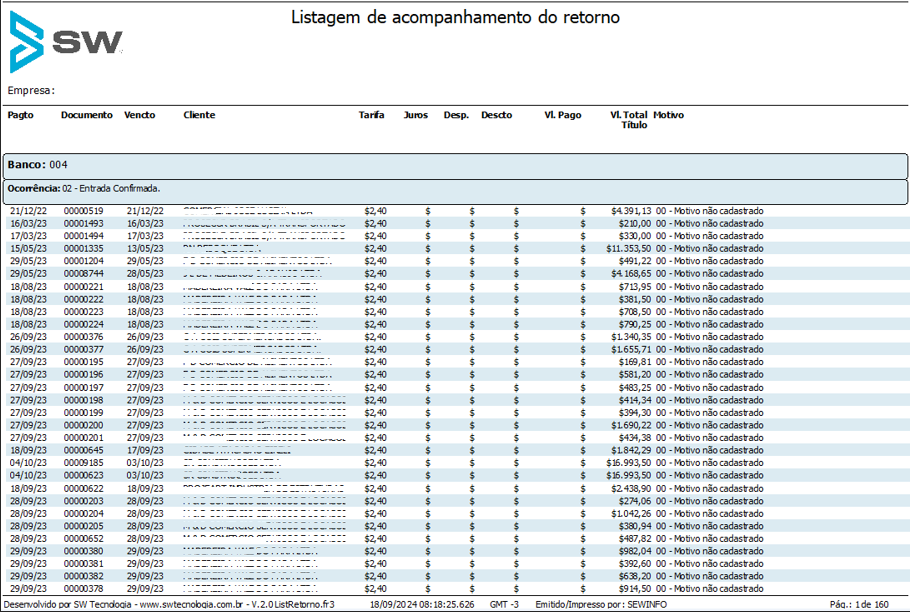This screenshot has height=612, width=910.
Task: Click document number 00000221
Action: (x=84, y=287)
